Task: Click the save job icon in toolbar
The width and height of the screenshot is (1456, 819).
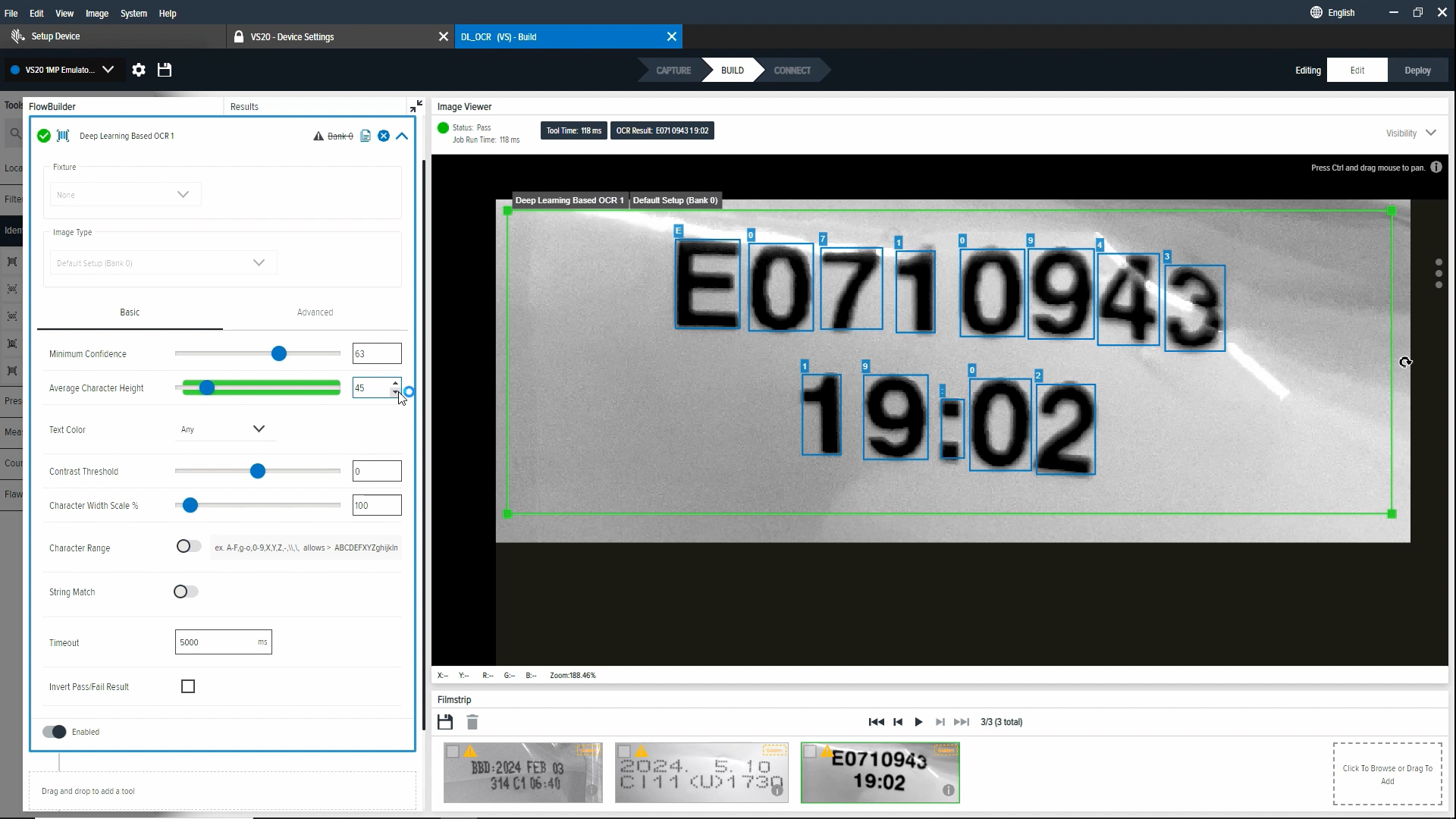Action: 165,70
